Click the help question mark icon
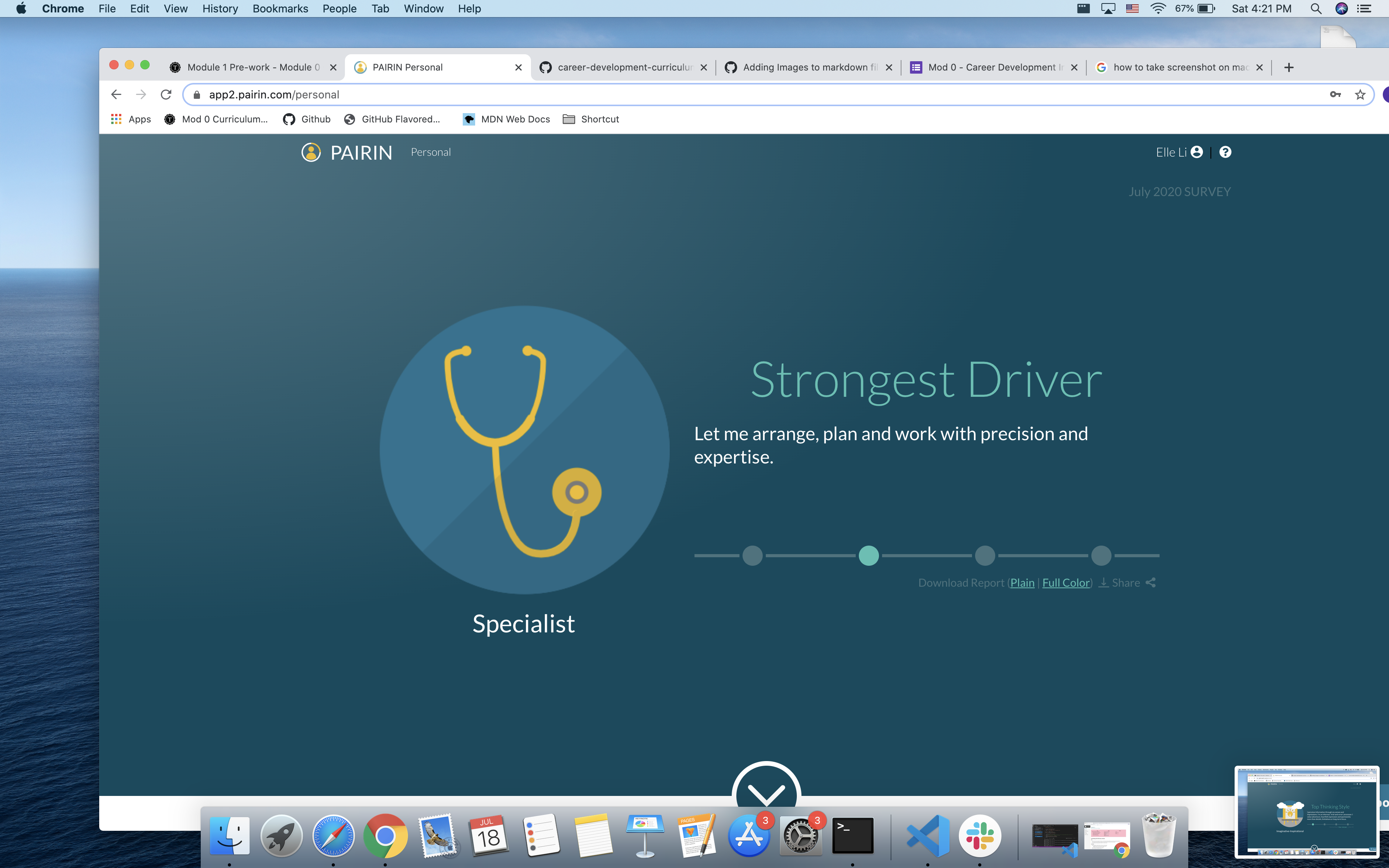Image resolution: width=1389 pixels, height=868 pixels. coord(1225,152)
